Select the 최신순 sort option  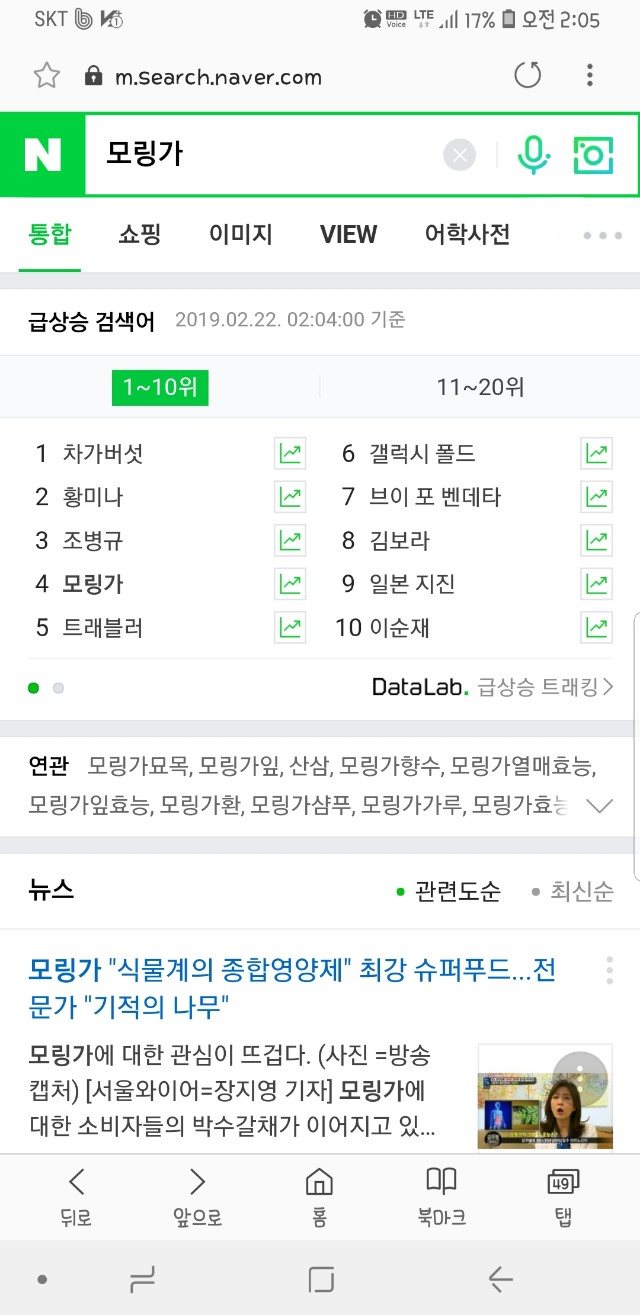(x=573, y=891)
